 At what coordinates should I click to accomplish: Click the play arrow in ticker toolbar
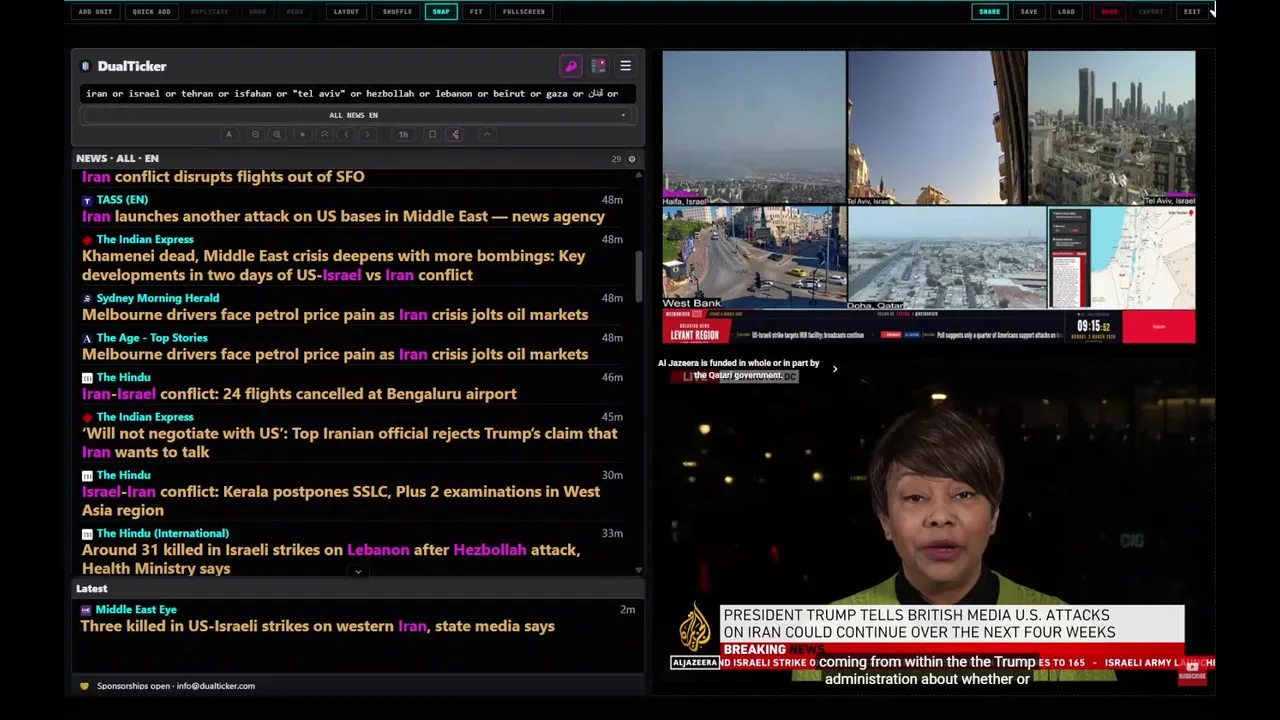(302, 134)
